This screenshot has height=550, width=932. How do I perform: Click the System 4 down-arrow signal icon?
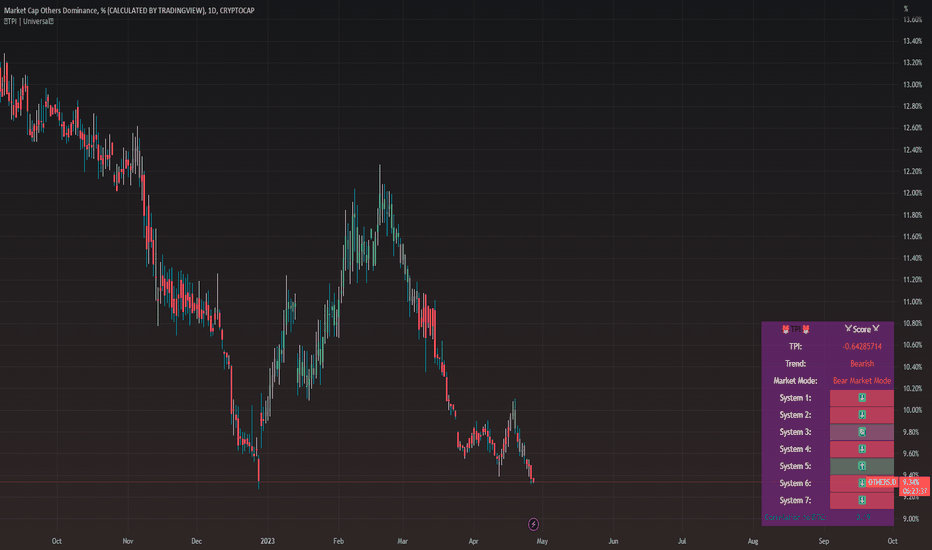(x=862, y=449)
